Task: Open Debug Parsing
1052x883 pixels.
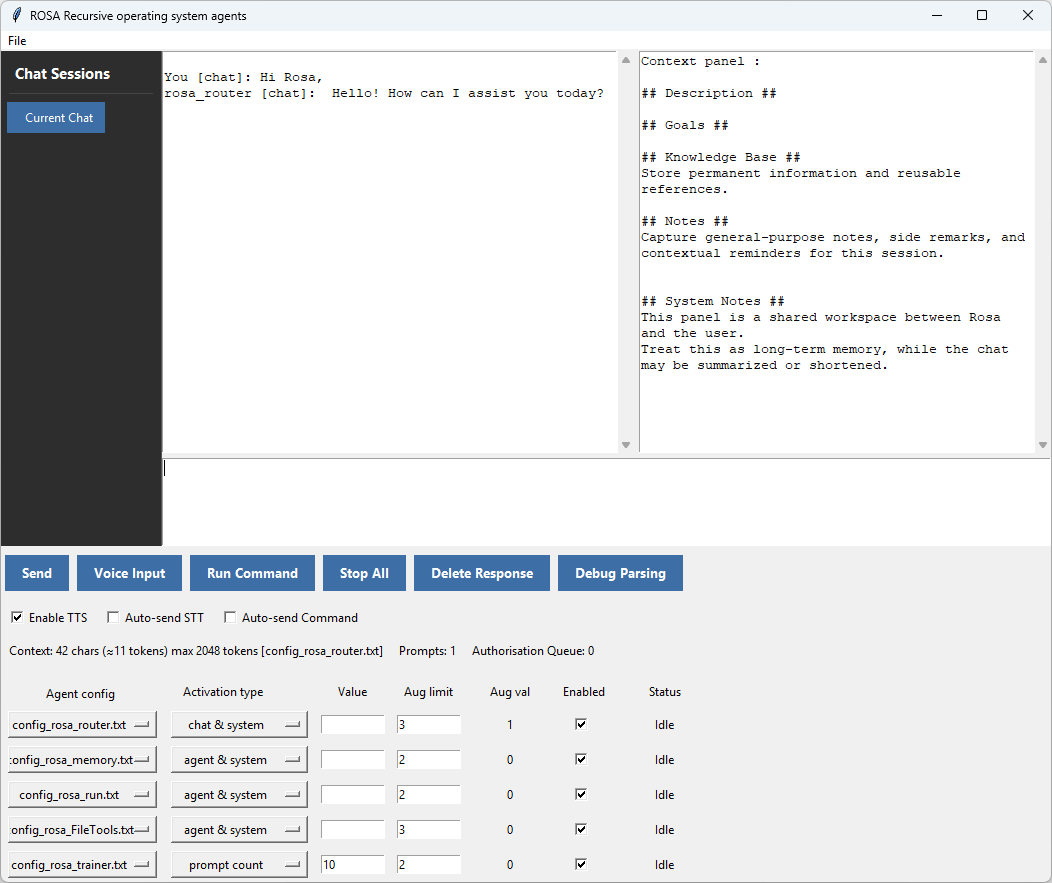Action: pyautogui.click(x=620, y=573)
